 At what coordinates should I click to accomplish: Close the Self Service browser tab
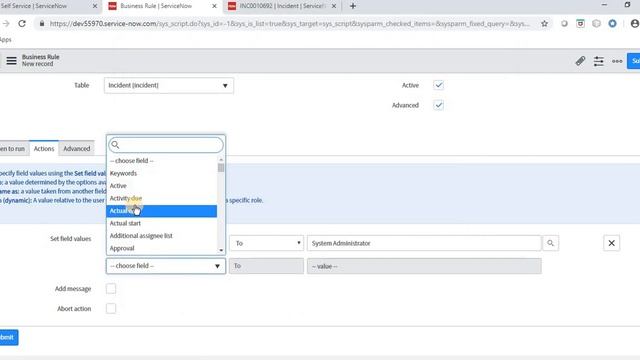click(x=95, y=6)
